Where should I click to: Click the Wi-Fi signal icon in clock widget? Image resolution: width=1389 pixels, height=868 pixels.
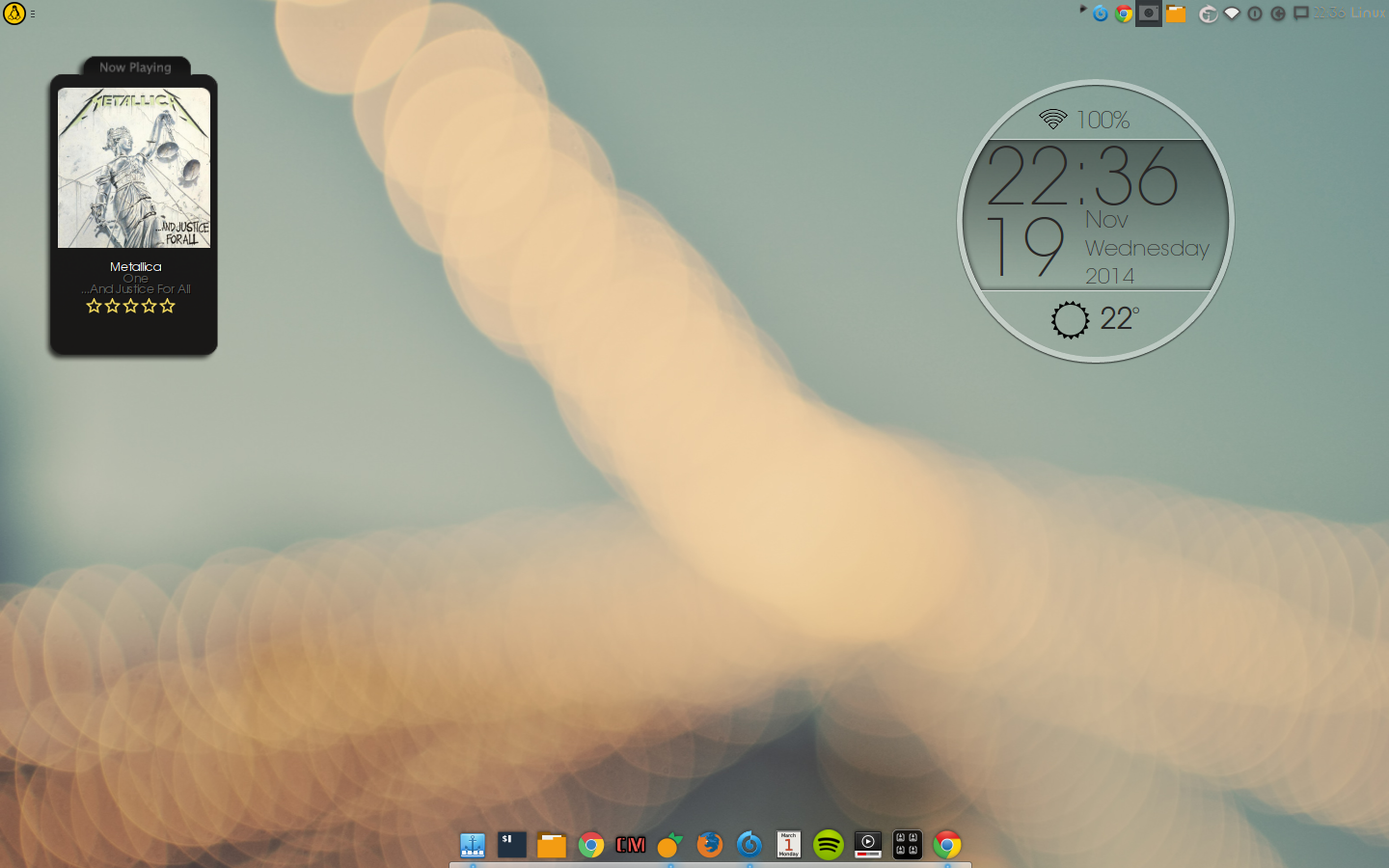tap(1053, 119)
